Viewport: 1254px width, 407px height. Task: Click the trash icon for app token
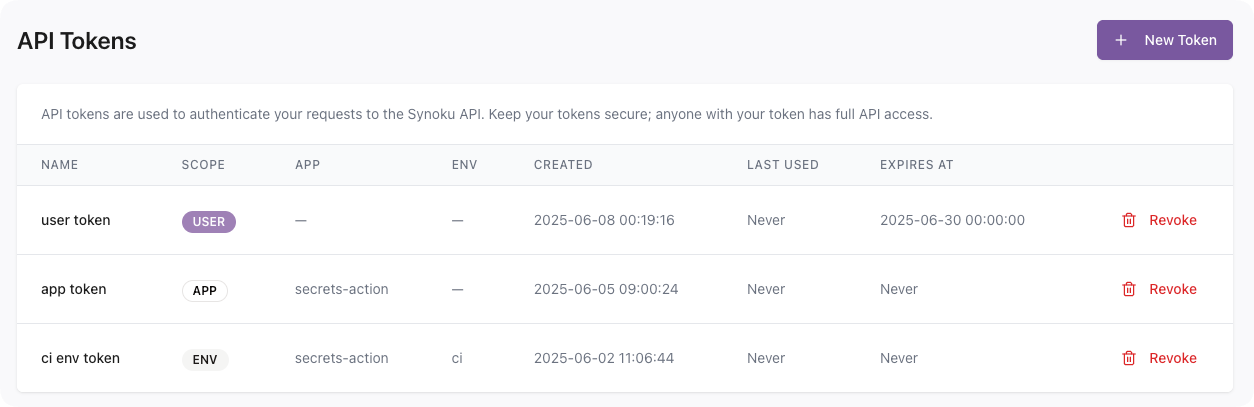point(1129,289)
